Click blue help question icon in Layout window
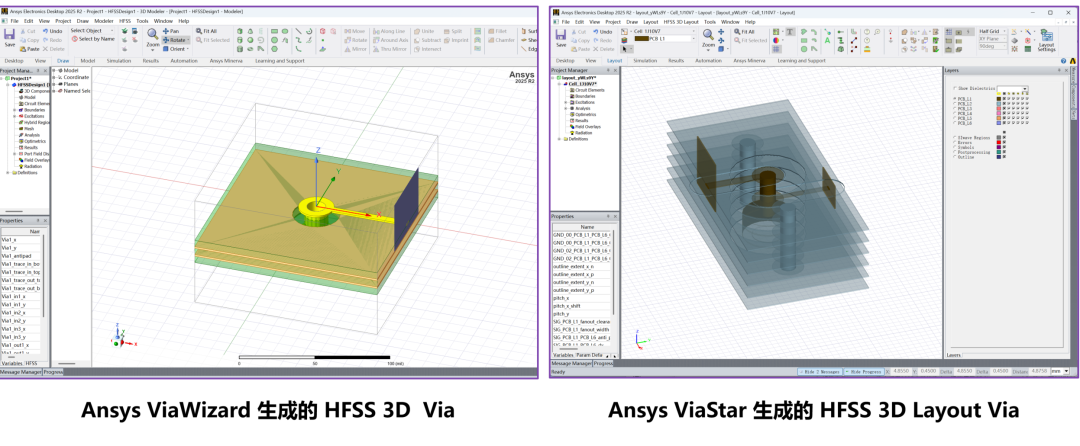Image resolution: width=1080 pixels, height=446 pixels. pyautogui.click(x=1063, y=61)
